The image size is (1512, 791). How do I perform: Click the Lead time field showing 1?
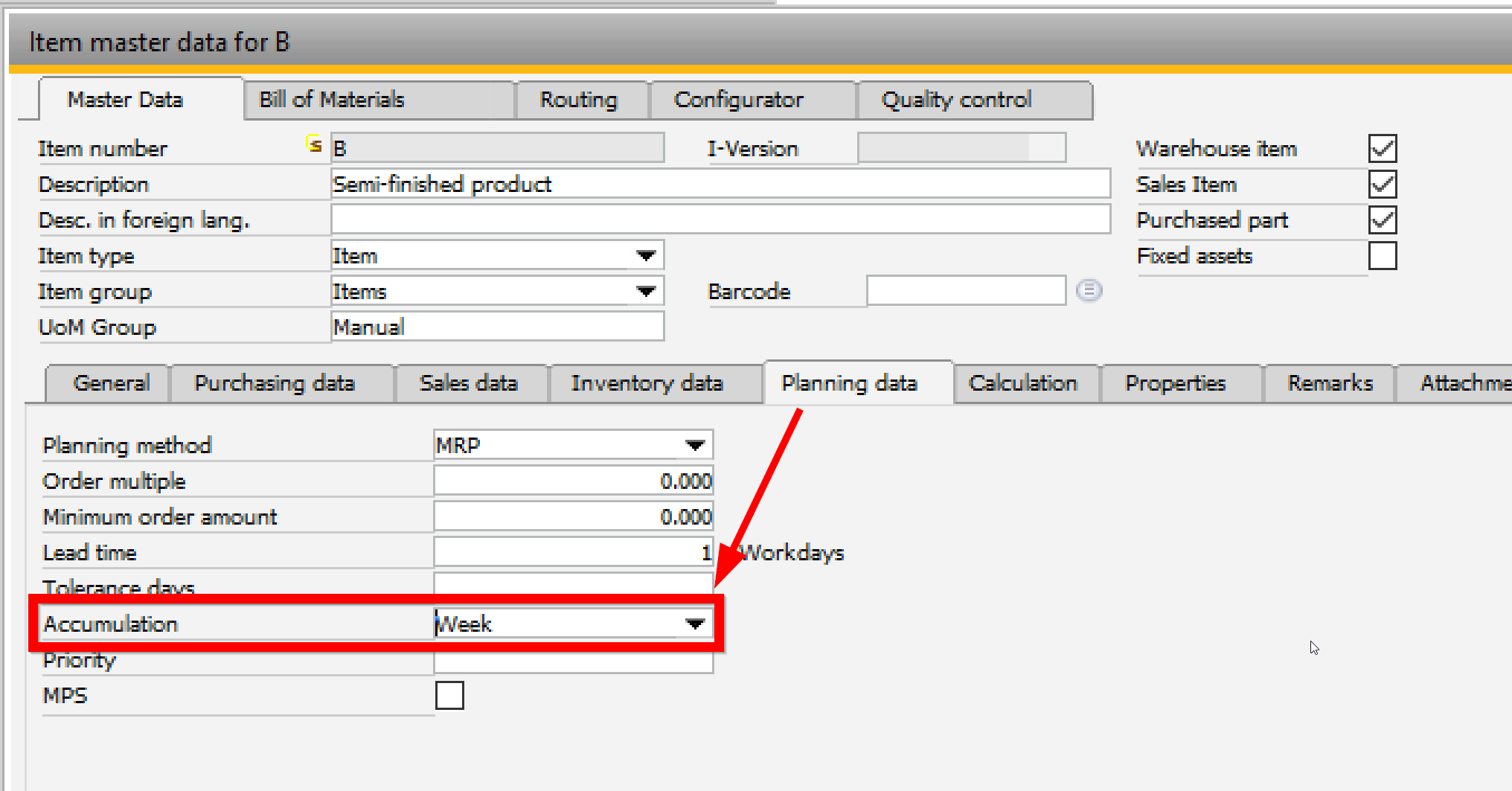tap(573, 551)
